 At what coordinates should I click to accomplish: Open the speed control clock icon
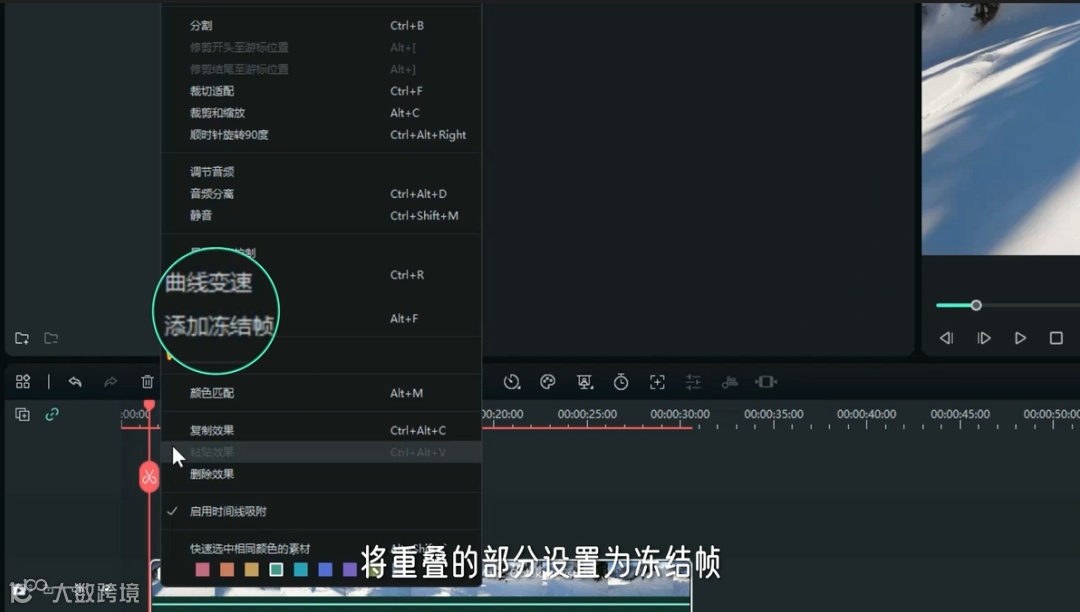(512, 381)
